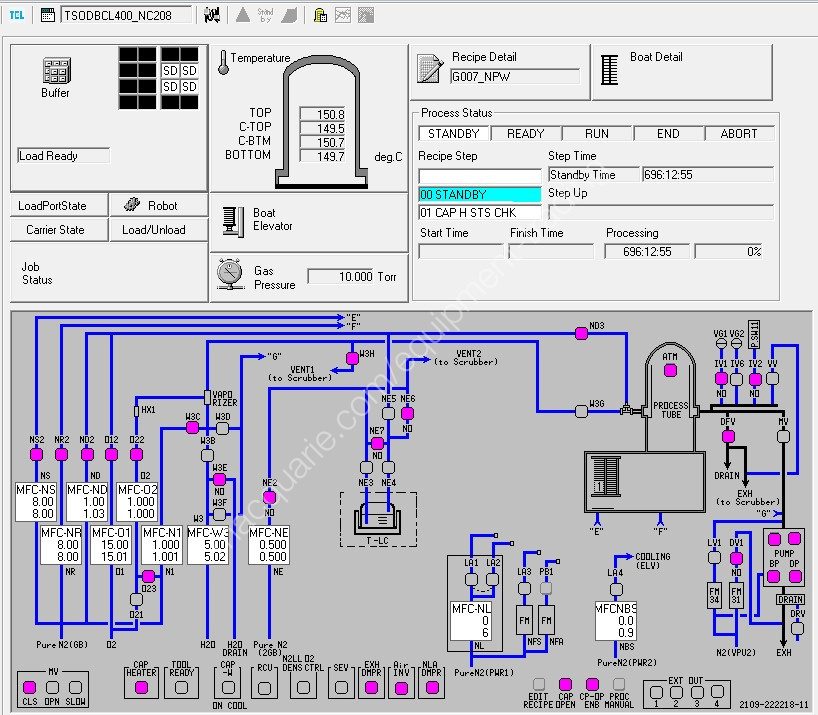Viewport: 818px width, 715px height.
Task: Open the MFCNBS flow controller box
Action: point(616,621)
